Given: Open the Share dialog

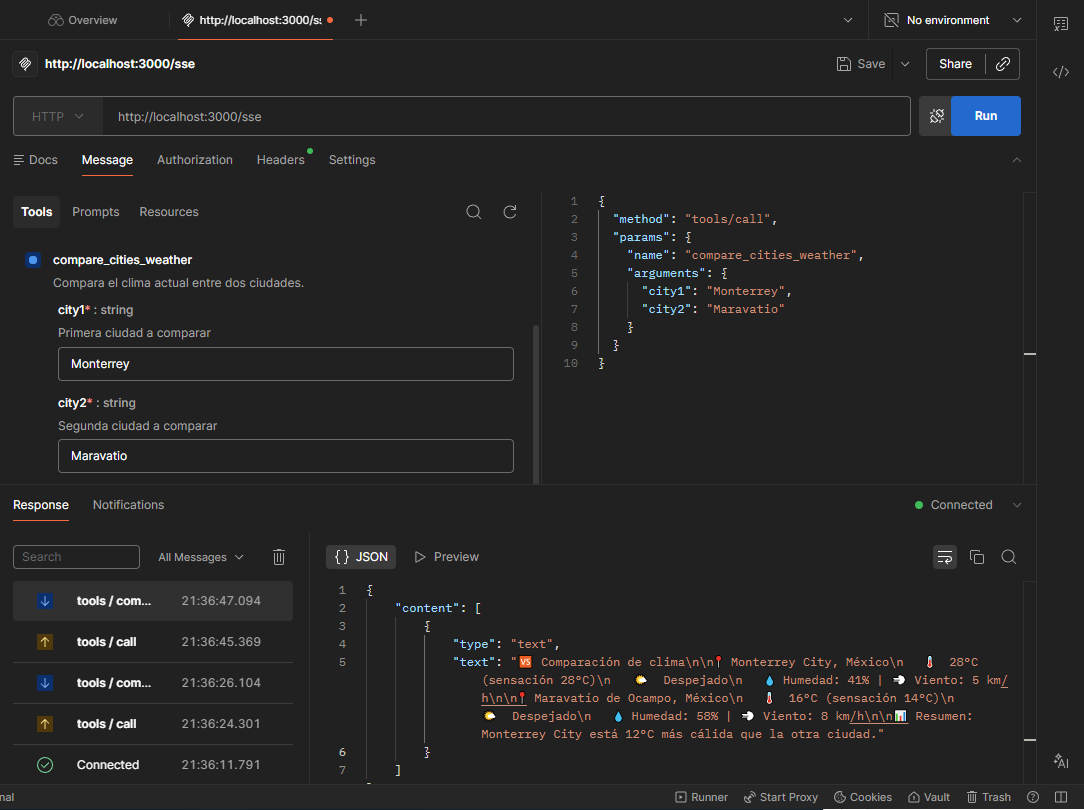Looking at the screenshot, I should point(955,64).
